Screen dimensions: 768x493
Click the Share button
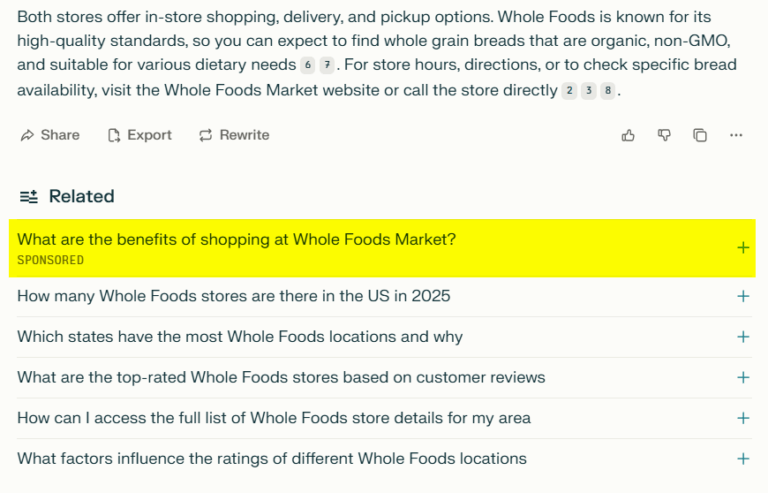point(50,135)
